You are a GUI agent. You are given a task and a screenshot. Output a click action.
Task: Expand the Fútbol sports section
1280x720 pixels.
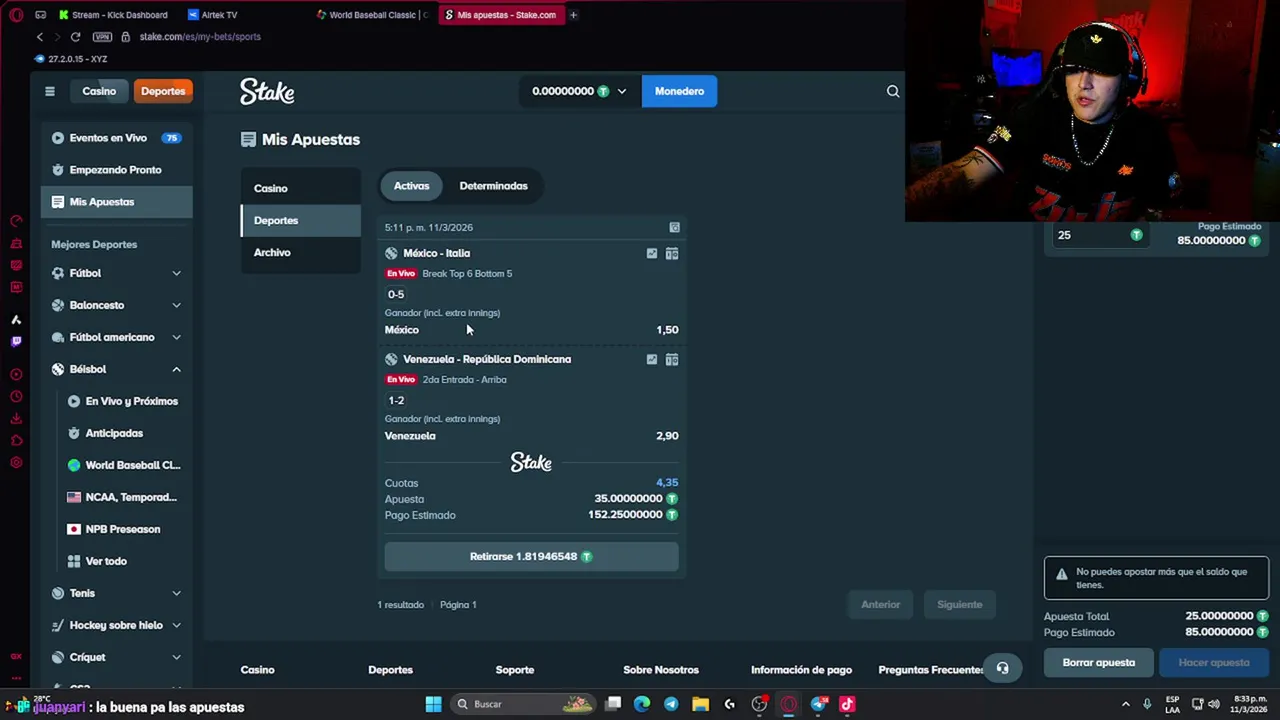[x=176, y=273]
